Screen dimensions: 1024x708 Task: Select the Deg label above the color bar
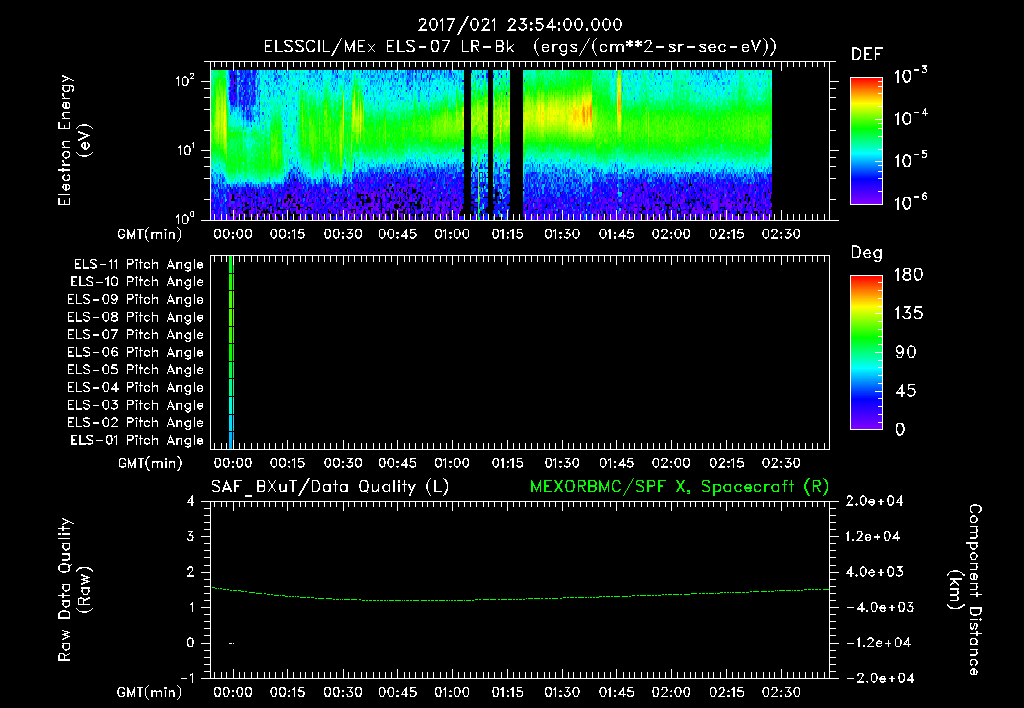(x=867, y=253)
